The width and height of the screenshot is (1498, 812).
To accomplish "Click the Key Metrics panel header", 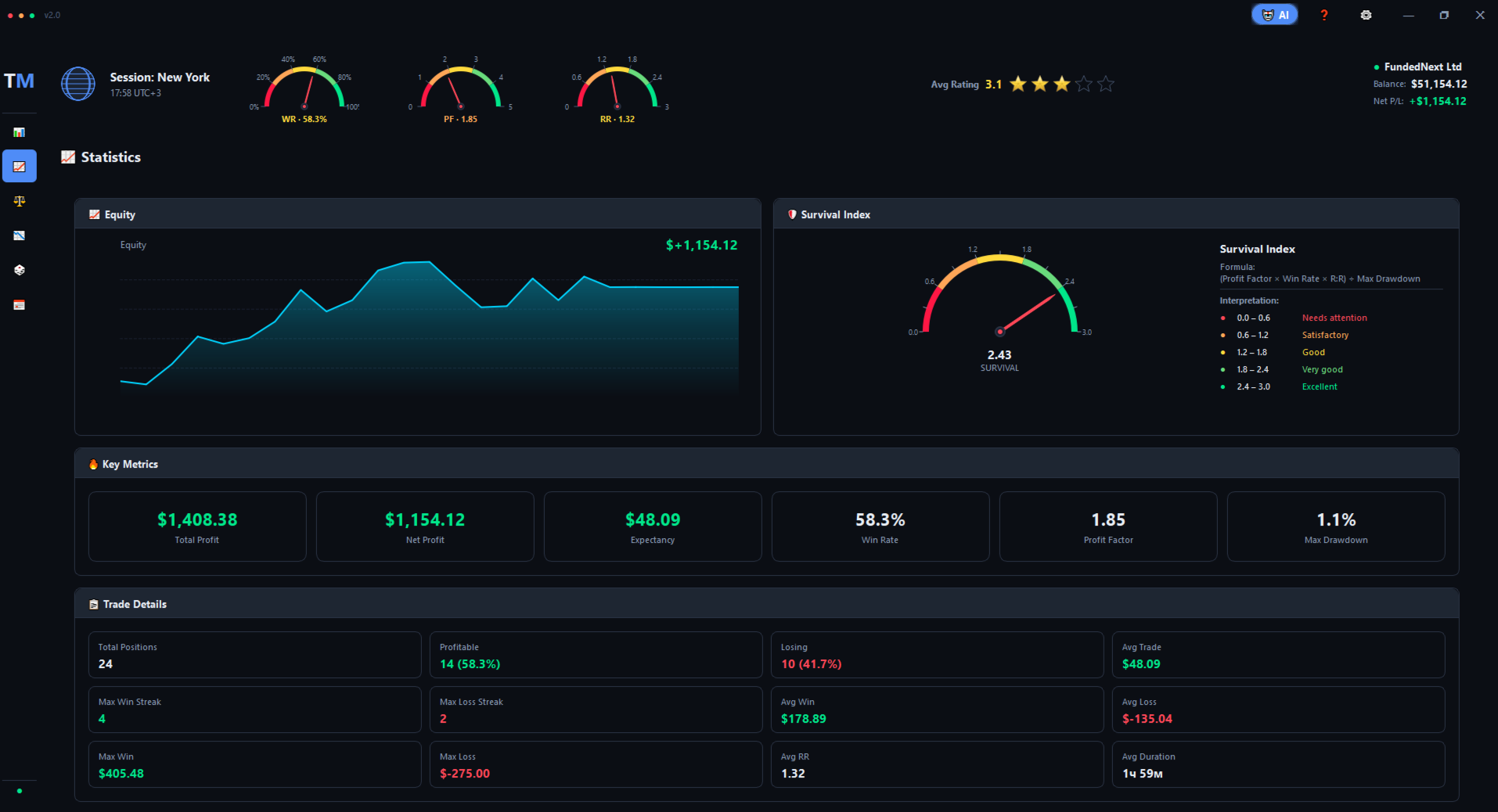I will coord(766,463).
